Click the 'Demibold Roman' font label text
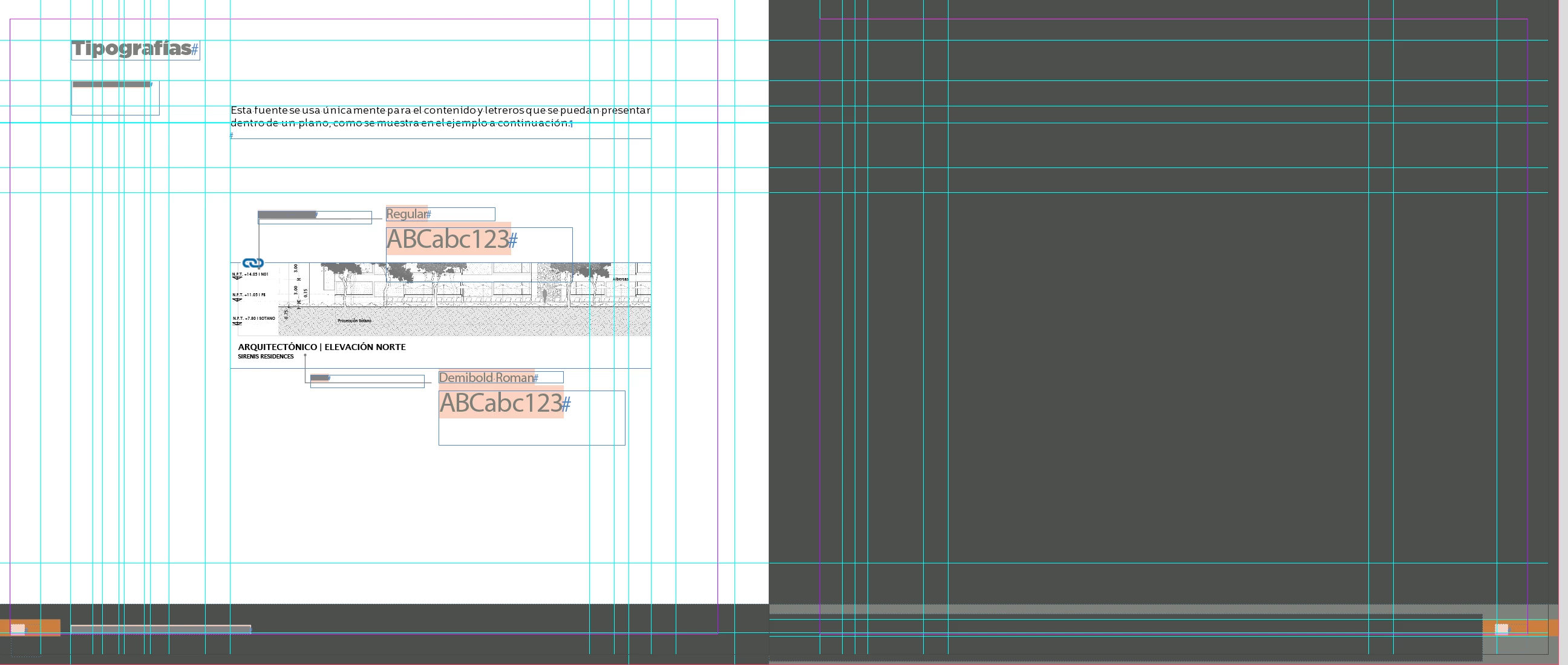This screenshot has height=665, width=1568. click(486, 378)
